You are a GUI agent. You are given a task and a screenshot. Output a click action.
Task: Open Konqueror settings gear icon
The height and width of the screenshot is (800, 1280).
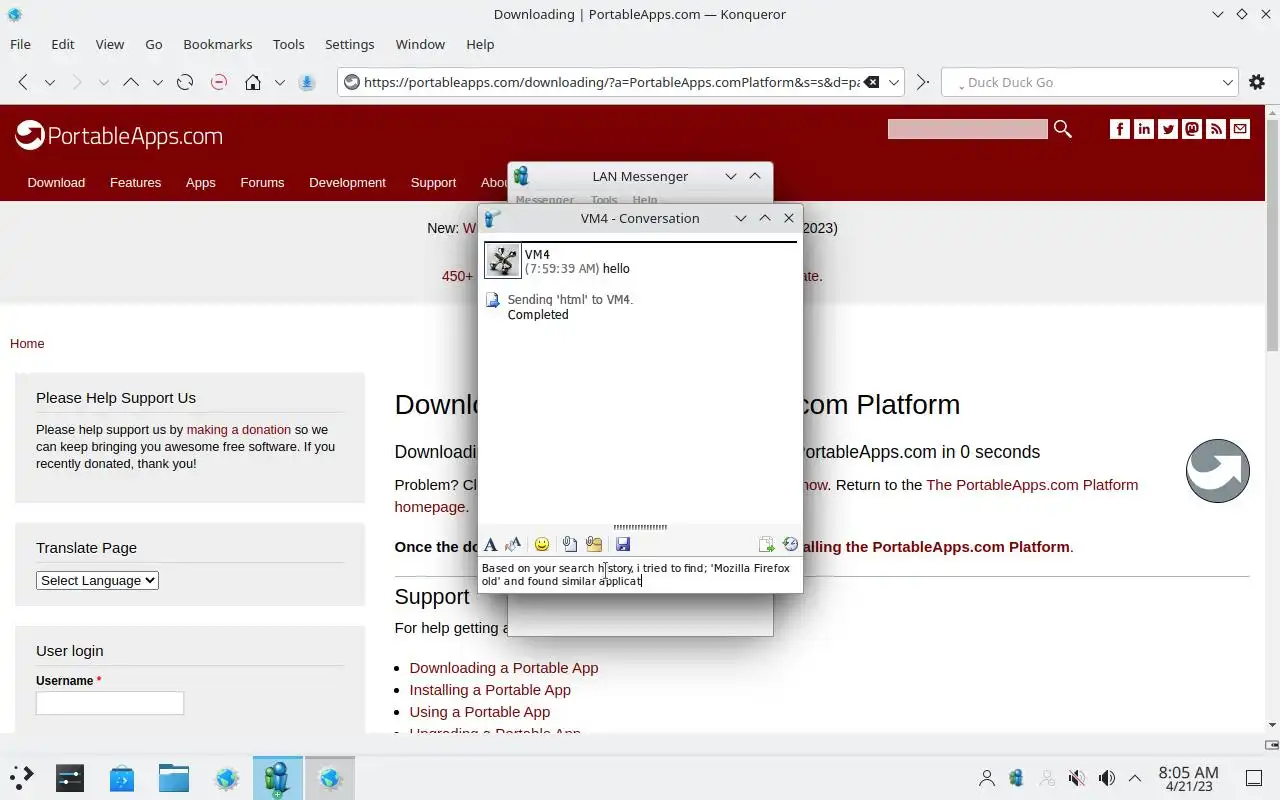click(1257, 82)
